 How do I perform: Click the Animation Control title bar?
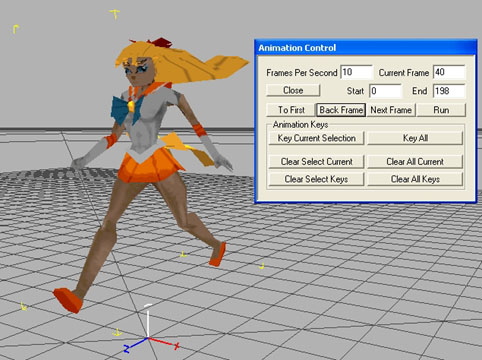click(366, 48)
